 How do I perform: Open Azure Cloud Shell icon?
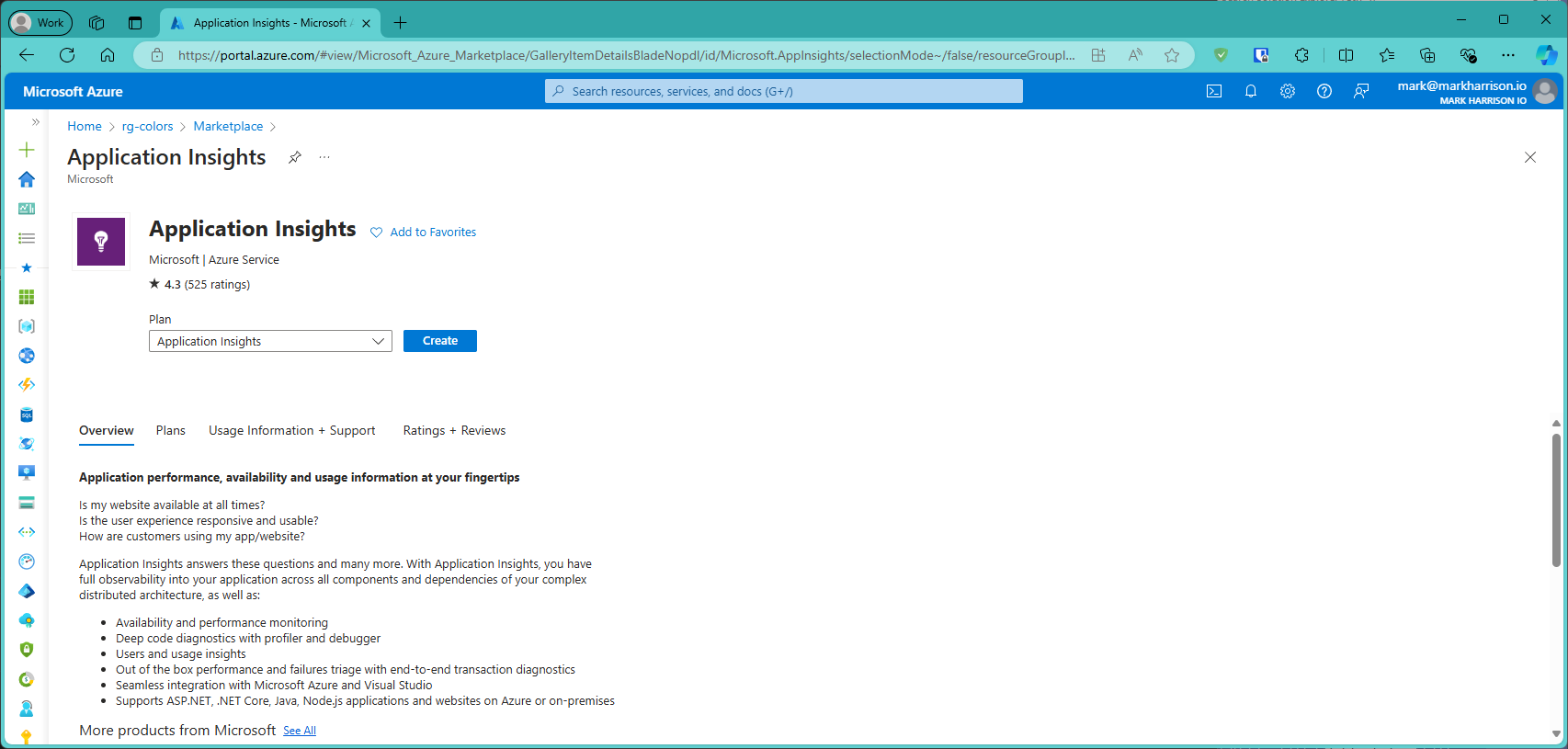point(1214,91)
